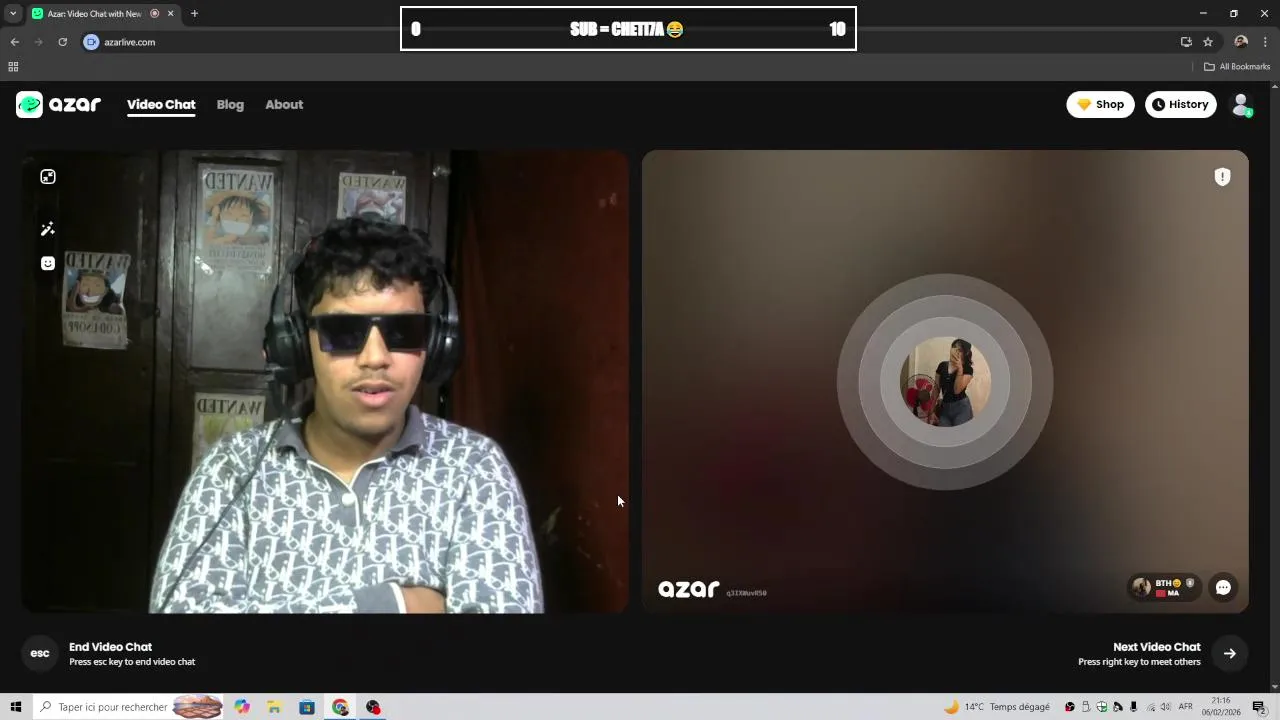Open the Shop with the gem icon

click(1100, 104)
